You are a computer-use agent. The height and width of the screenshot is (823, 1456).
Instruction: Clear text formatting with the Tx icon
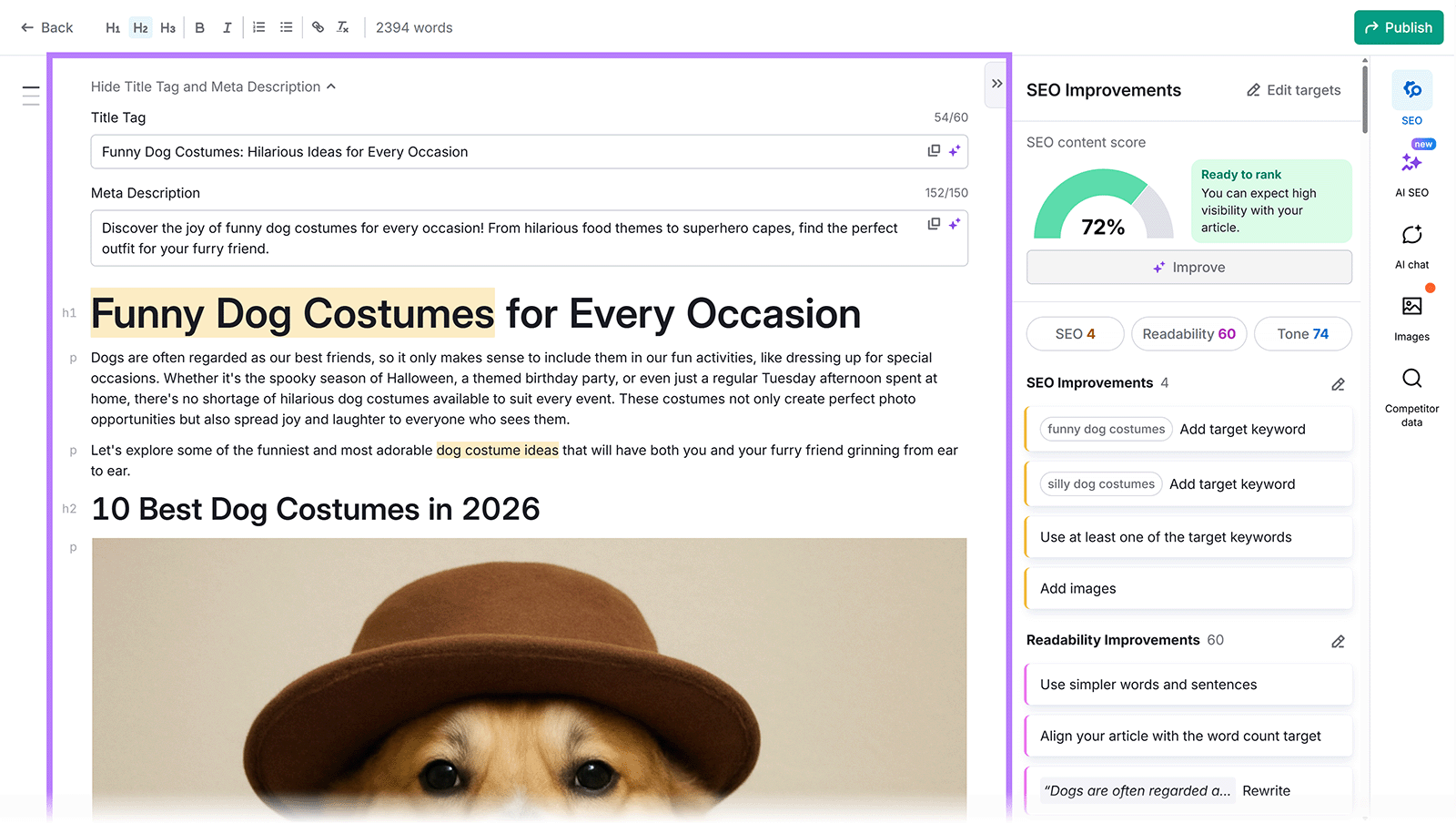pos(343,27)
